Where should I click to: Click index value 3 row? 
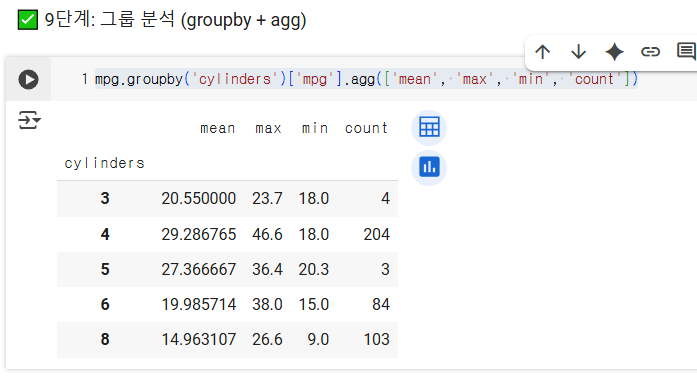(x=105, y=199)
